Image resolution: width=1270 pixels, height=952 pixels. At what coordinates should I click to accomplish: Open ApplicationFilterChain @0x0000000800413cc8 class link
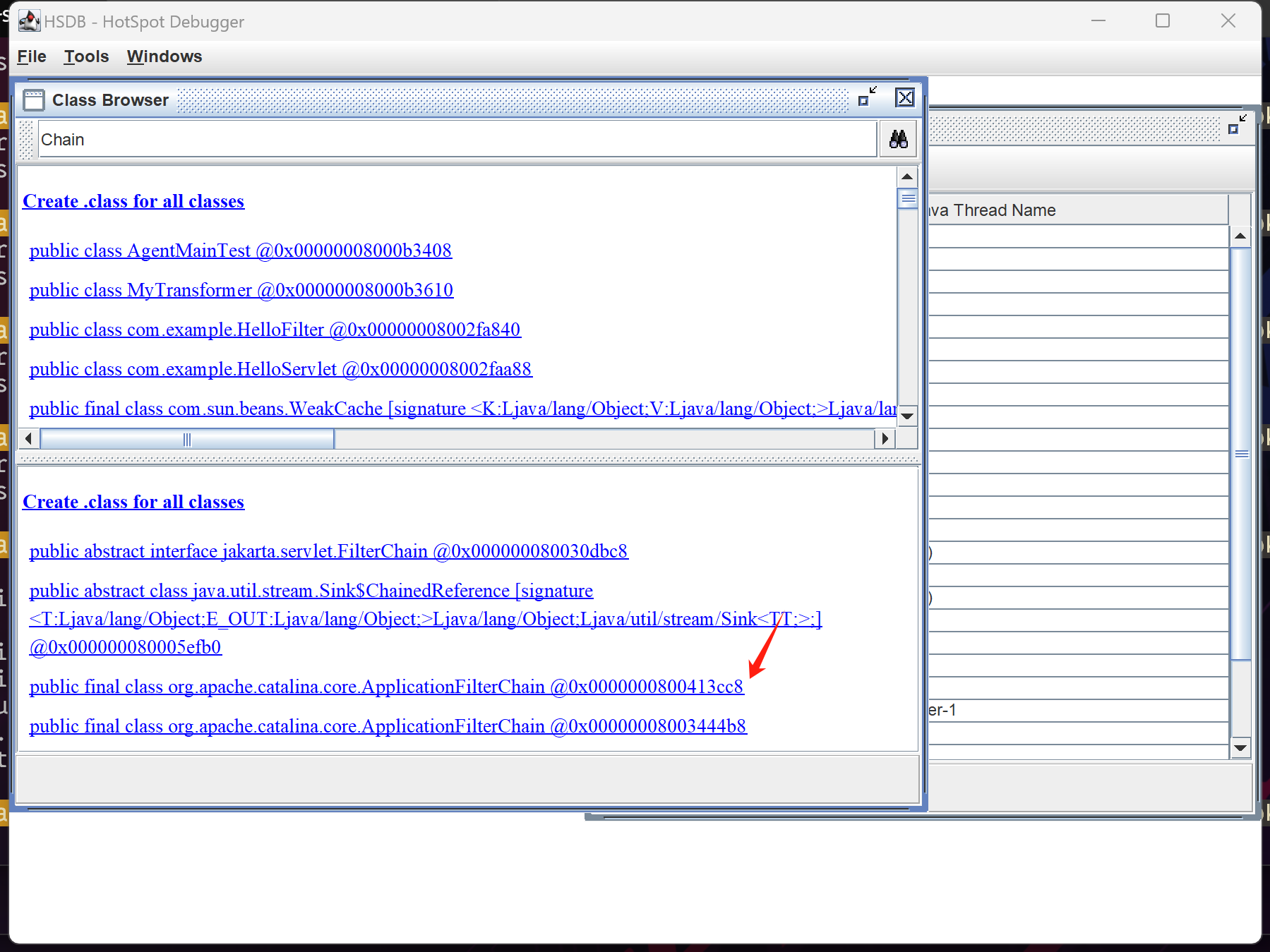tap(386, 687)
